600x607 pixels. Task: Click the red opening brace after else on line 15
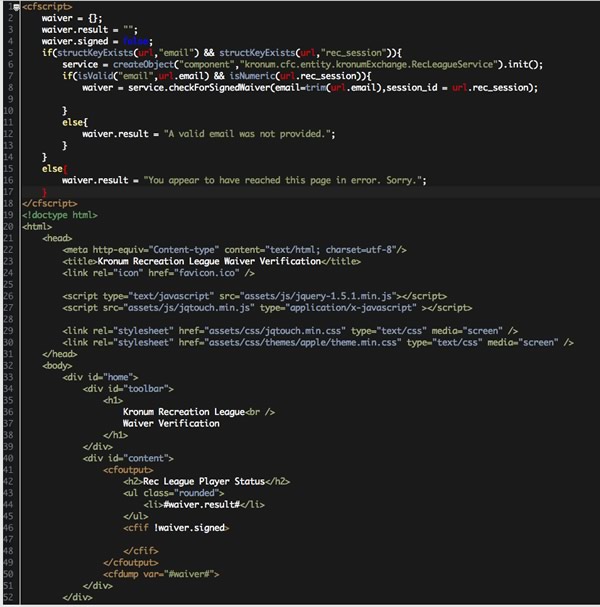[65, 169]
